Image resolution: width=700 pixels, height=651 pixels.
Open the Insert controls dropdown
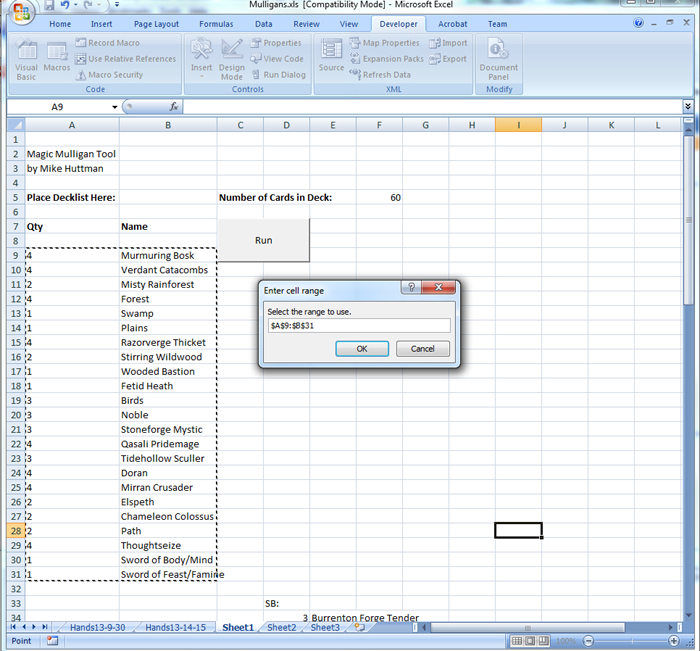coord(201,58)
